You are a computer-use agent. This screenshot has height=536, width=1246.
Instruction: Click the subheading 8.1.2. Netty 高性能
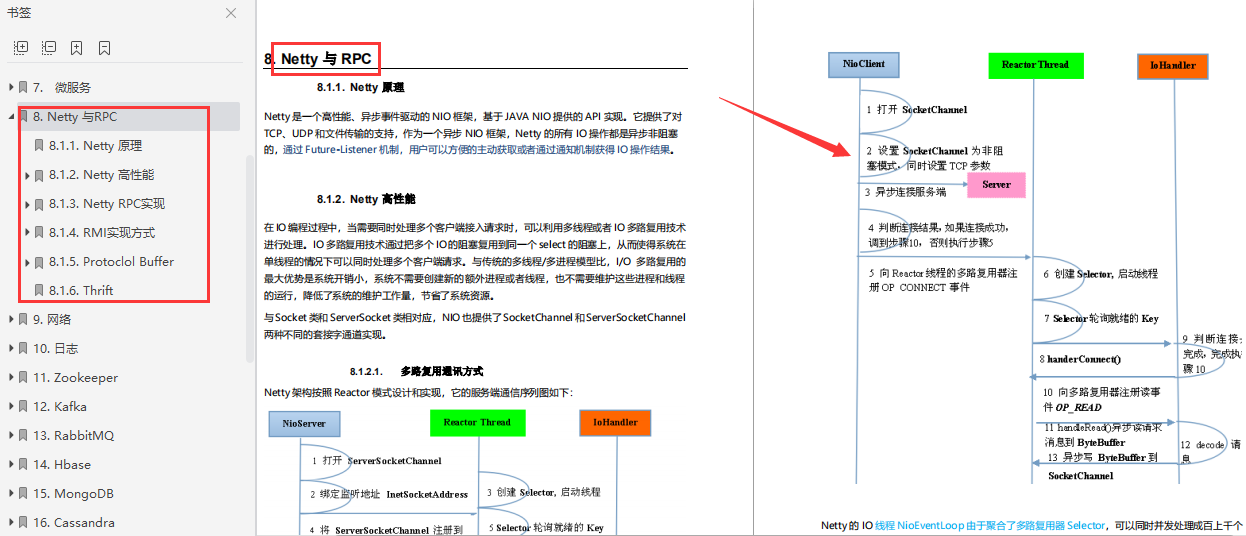366,199
